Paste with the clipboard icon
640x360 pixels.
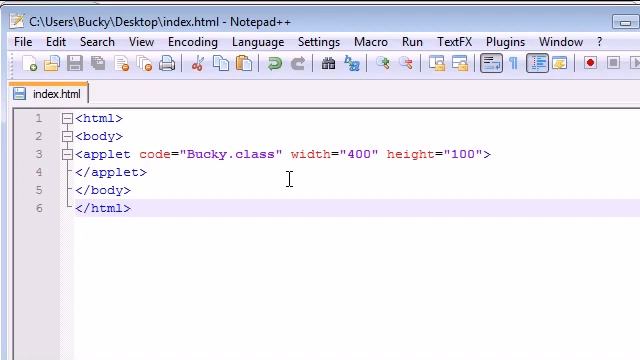click(244, 64)
